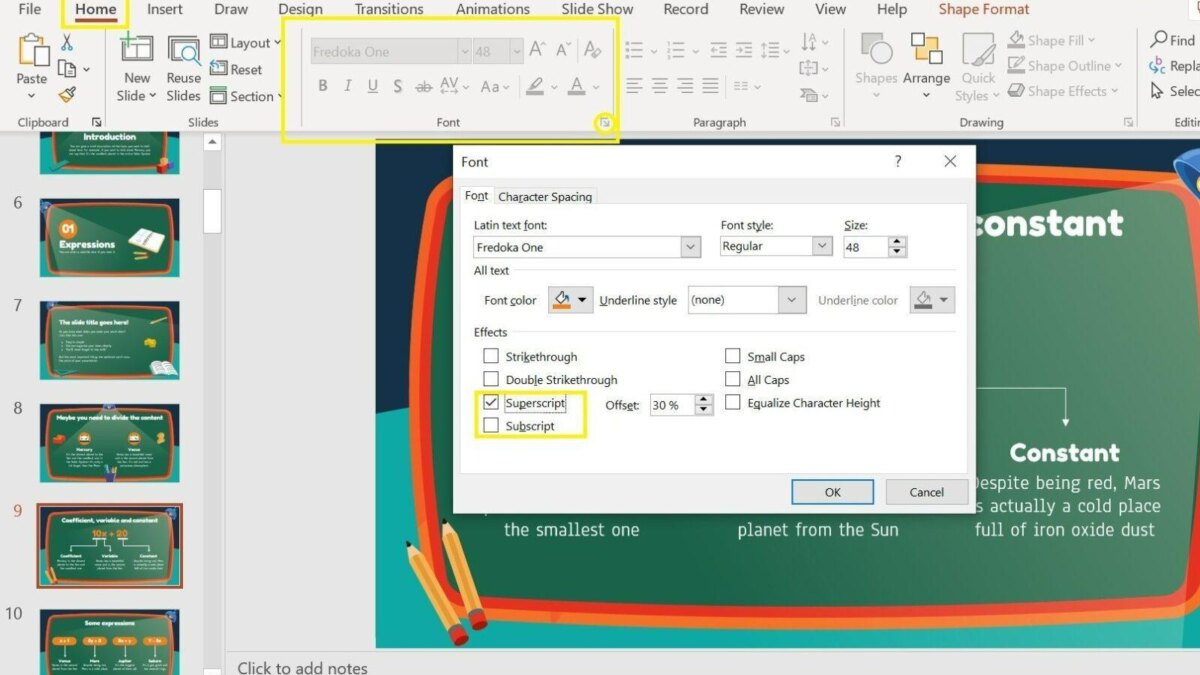
Task: Click the Offset percentage field
Action: pos(672,405)
